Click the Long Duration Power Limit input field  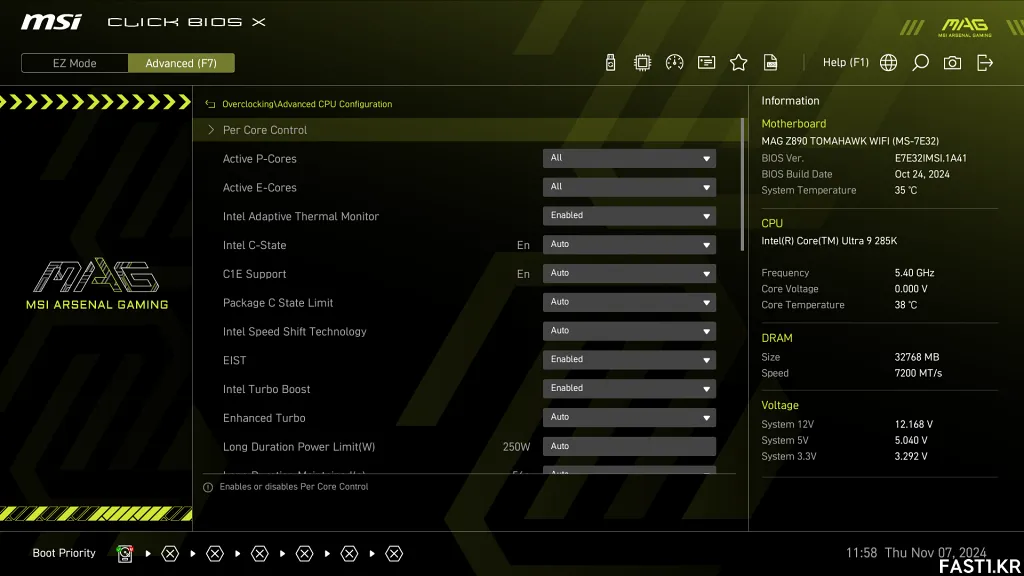(x=629, y=446)
